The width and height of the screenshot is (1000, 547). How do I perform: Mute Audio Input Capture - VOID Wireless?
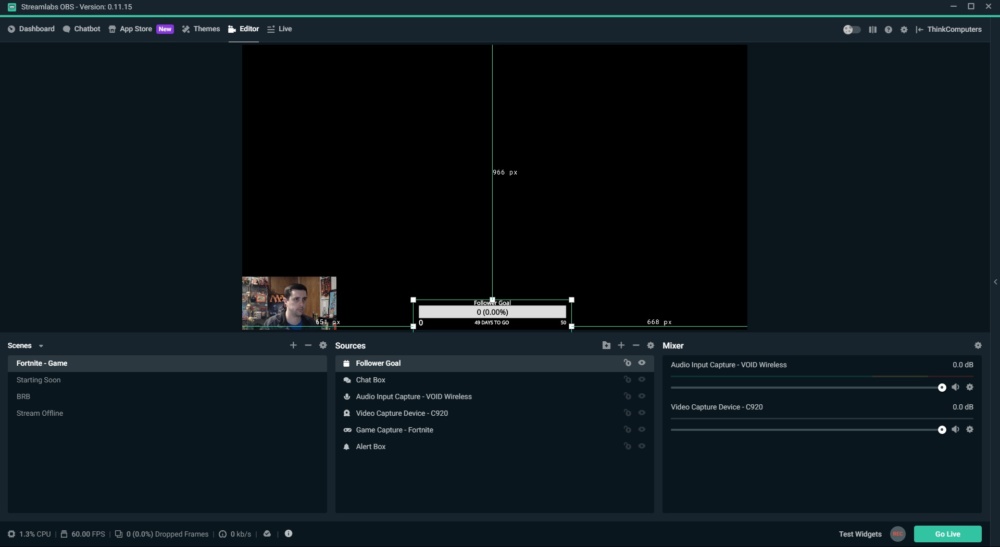coord(955,387)
